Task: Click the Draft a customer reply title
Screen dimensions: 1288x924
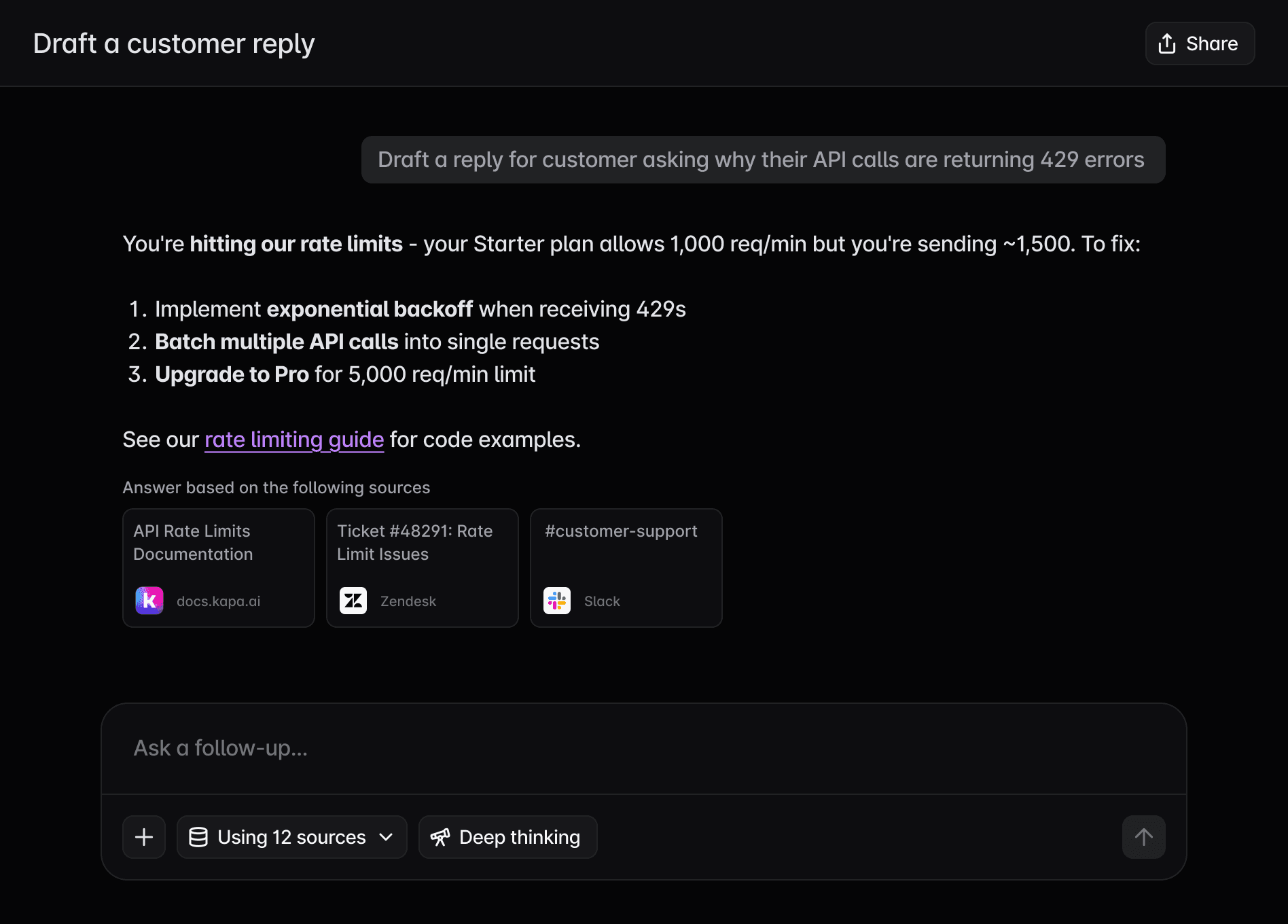Action: point(174,43)
